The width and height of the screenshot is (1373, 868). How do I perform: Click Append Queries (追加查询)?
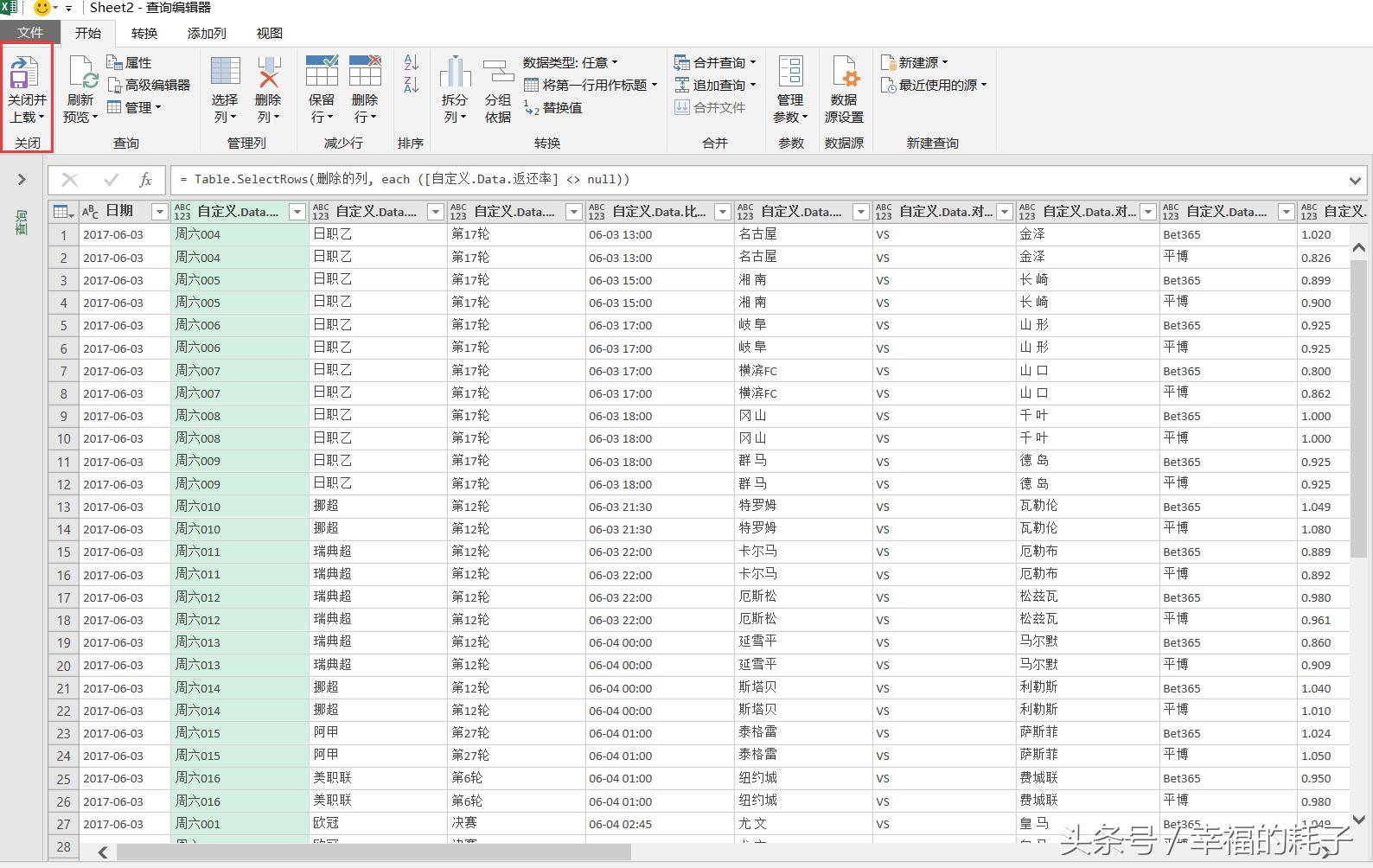(715, 85)
